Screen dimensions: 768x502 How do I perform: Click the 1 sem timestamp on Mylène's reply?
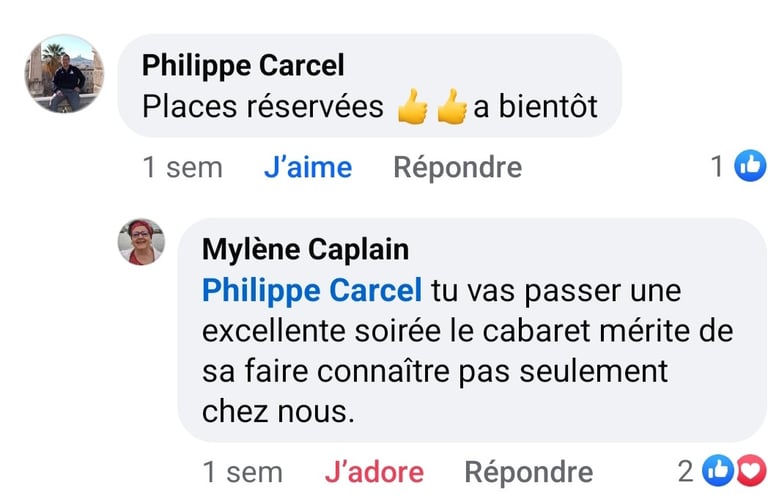[242, 471]
